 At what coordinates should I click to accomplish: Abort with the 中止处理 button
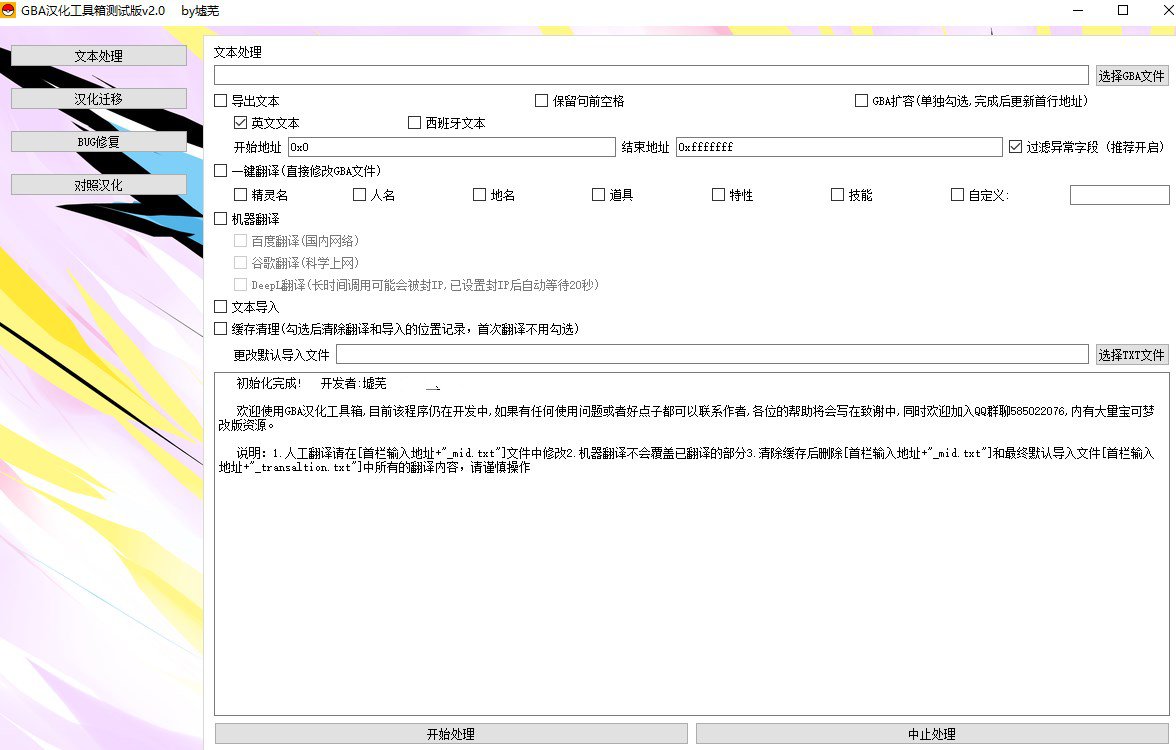931,734
